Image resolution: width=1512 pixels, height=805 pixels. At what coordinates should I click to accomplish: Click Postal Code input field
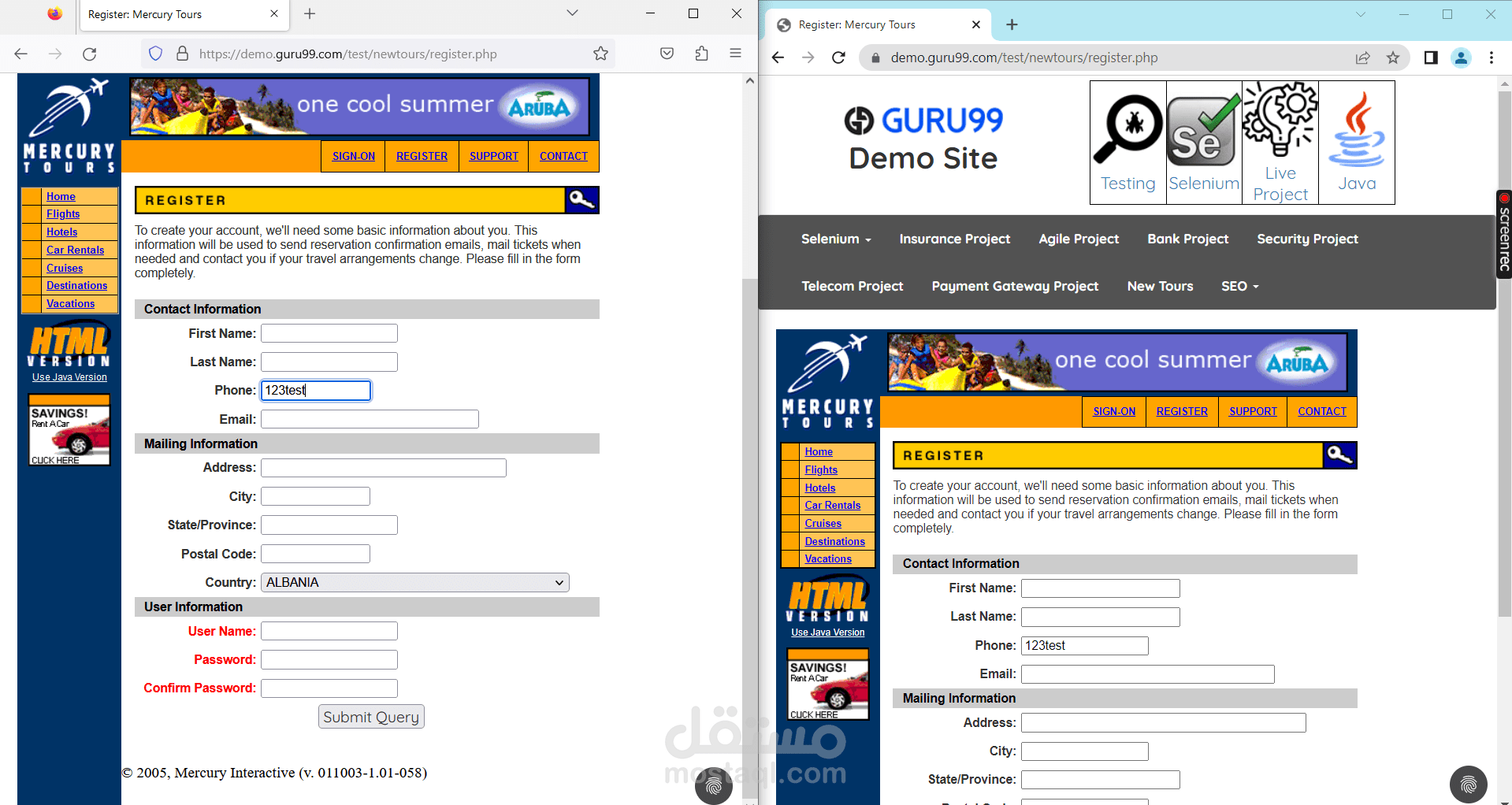pyautogui.click(x=315, y=554)
